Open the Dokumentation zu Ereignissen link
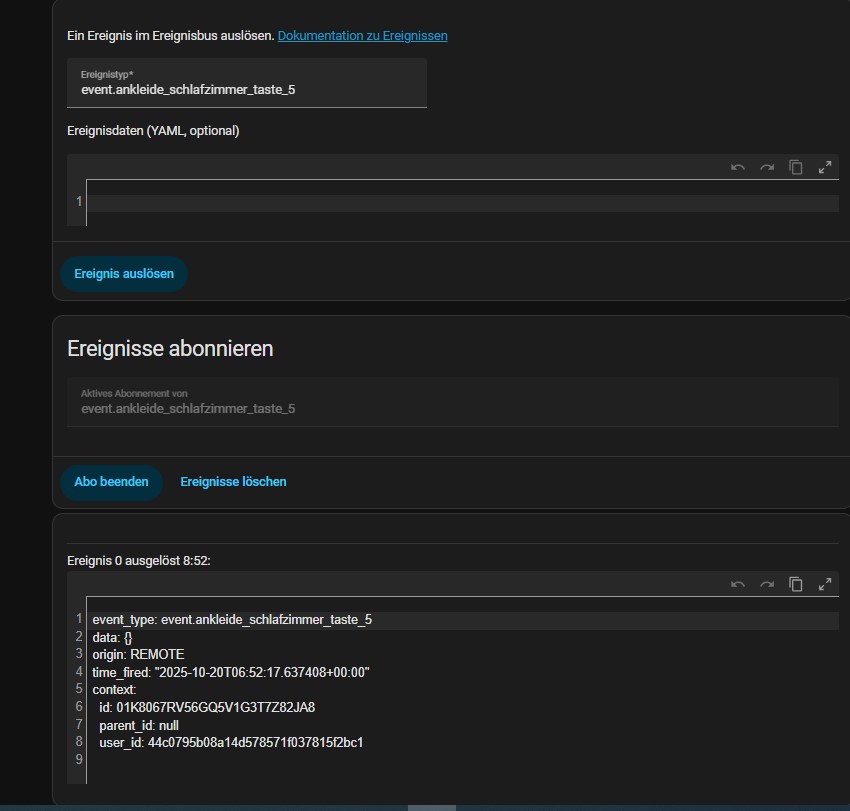Image resolution: width=850 pixels, height=811 pixels. click(x=362, y=36)
